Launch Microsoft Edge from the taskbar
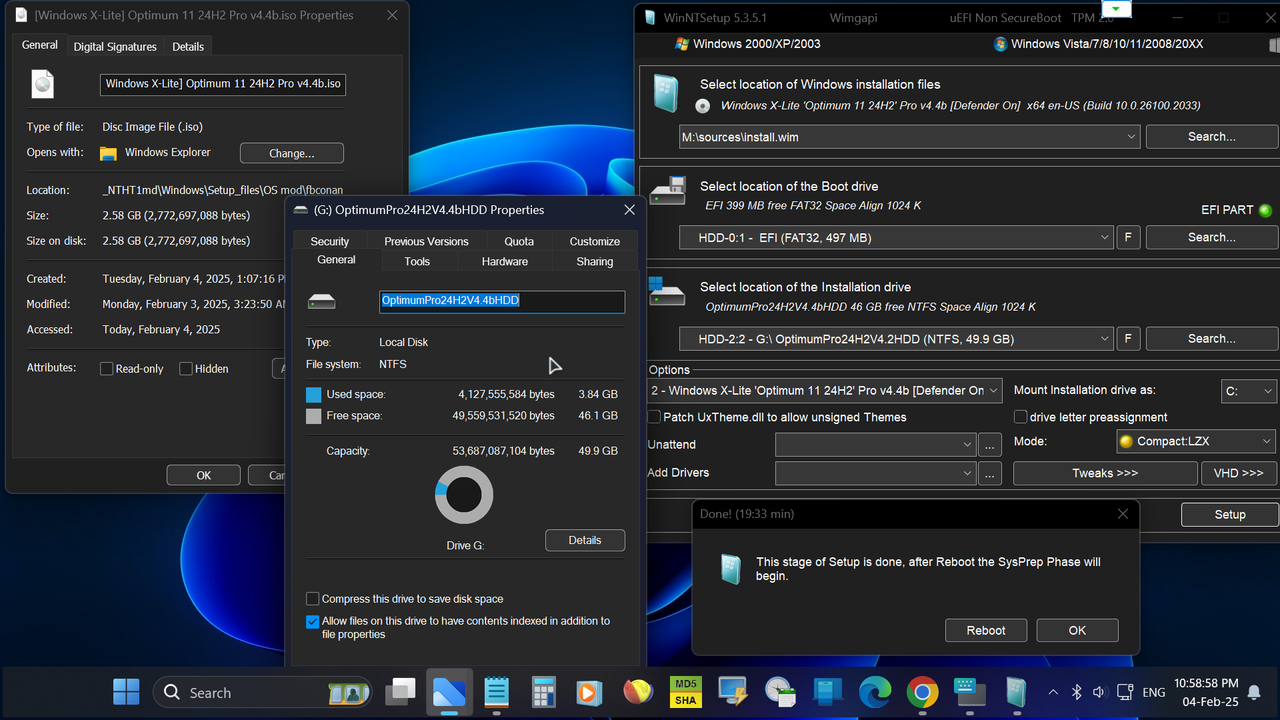Viewport: 1280px width, 720px height. [875, 691]
